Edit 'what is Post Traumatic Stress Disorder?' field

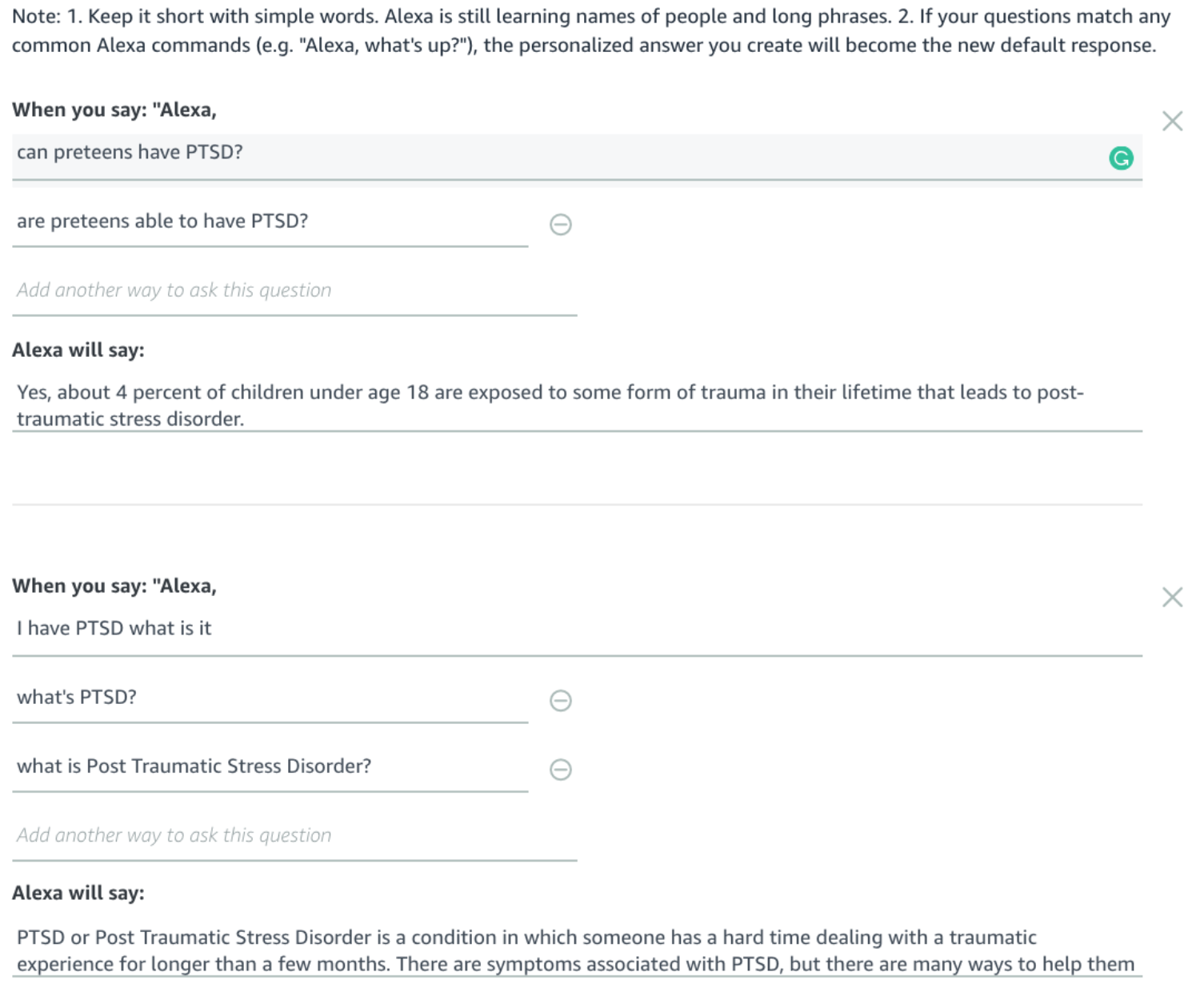point(270,769)
